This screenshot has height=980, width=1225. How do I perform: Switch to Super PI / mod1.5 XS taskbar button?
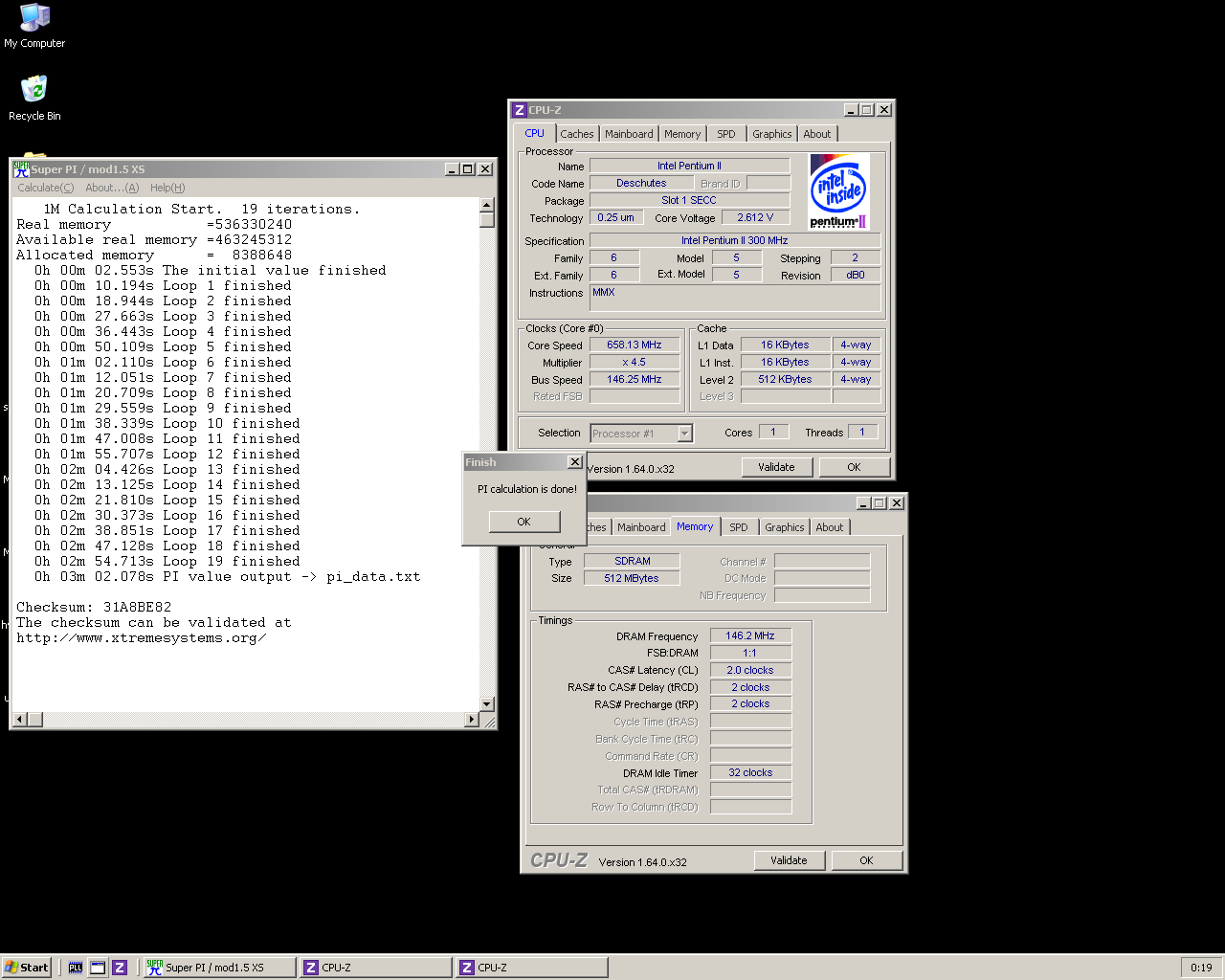click(x=219, y=968)
